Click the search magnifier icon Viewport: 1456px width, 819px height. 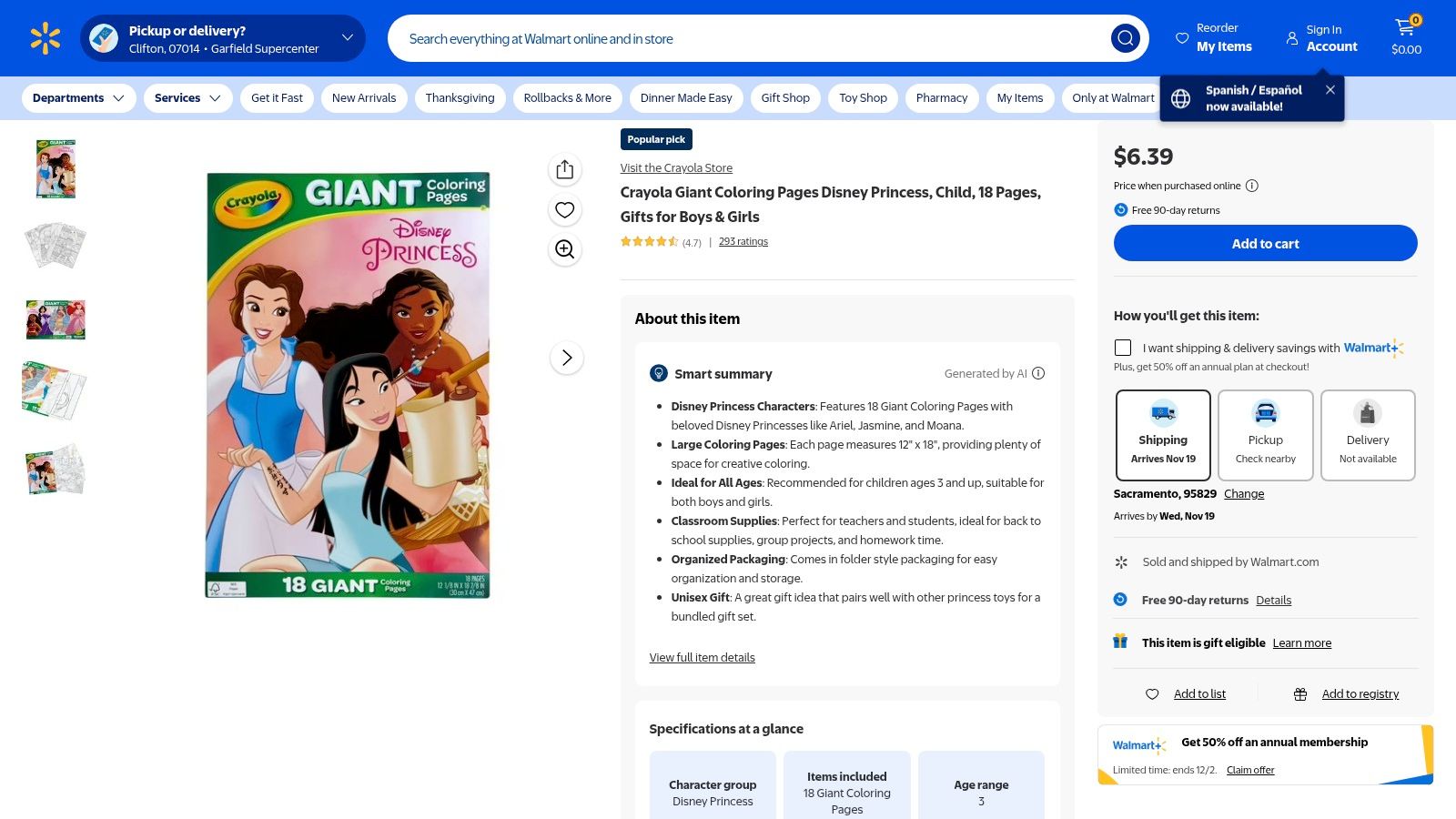click(1125, 38)
